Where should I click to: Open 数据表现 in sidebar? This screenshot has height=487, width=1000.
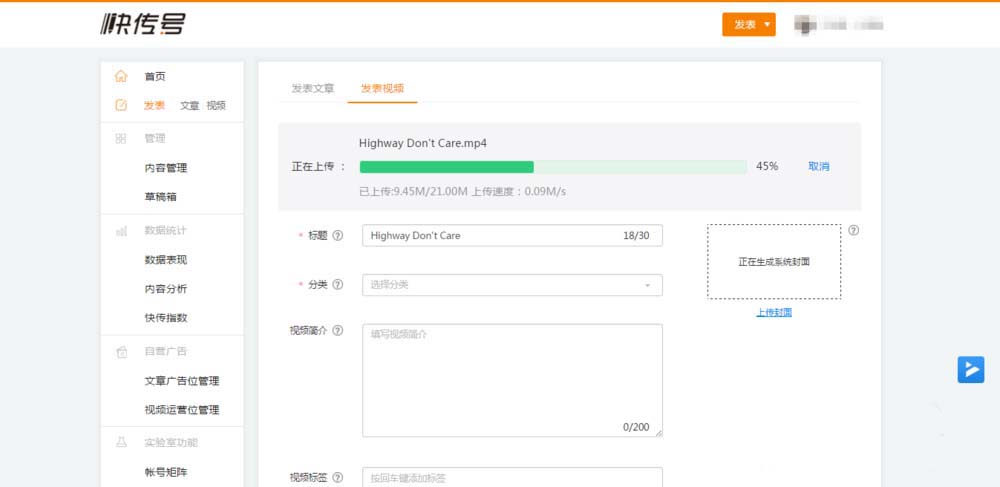(x=166, y=260)
